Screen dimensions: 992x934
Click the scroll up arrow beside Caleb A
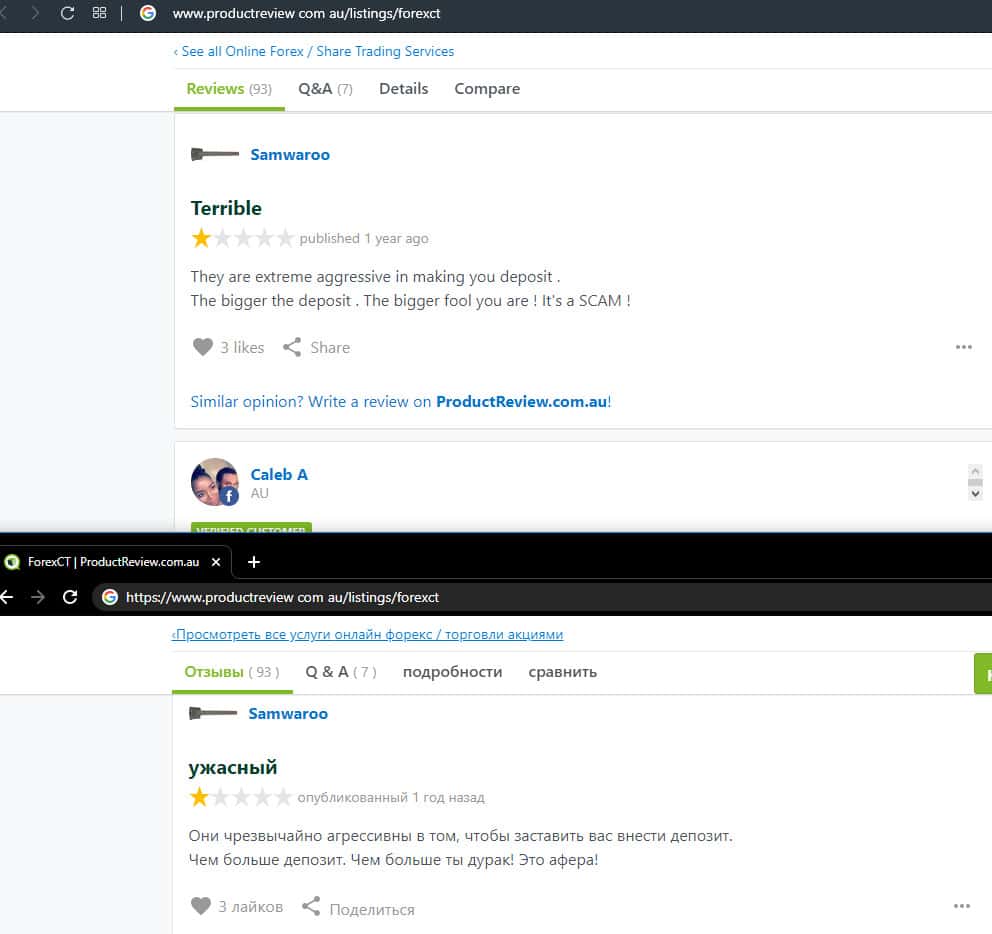coord(976,471)
